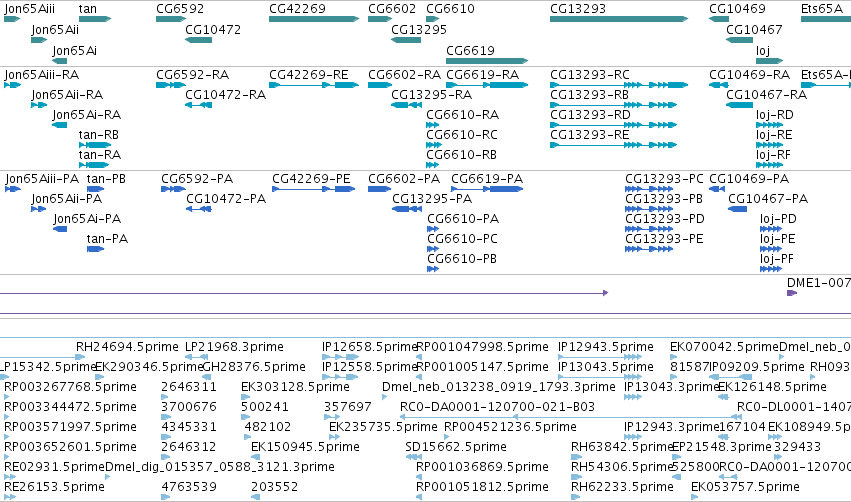
Task: Click the Jon65Aii gene label
Action: (55, 30)
